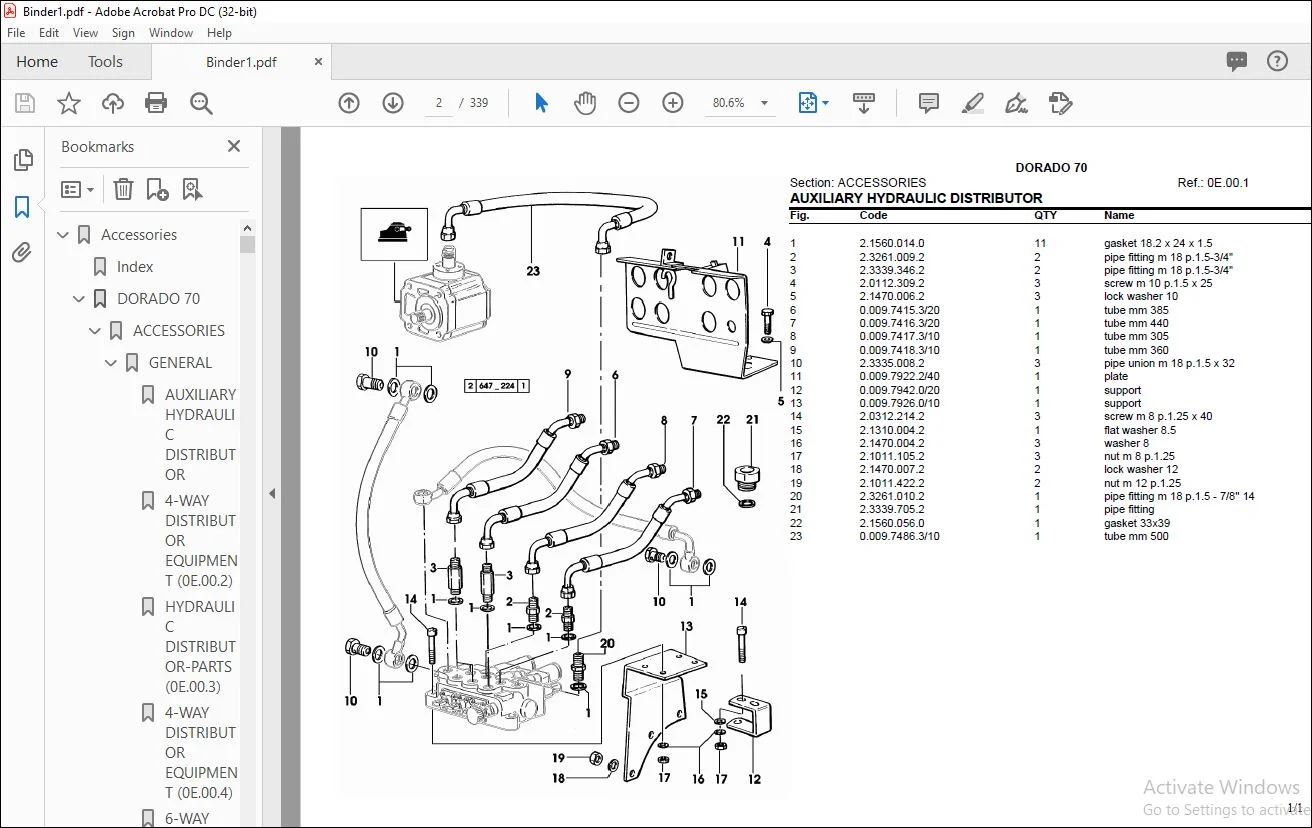Open bookmark options dropdown menu
This screenshot has width=1312, height=828.
pos(77,189)
